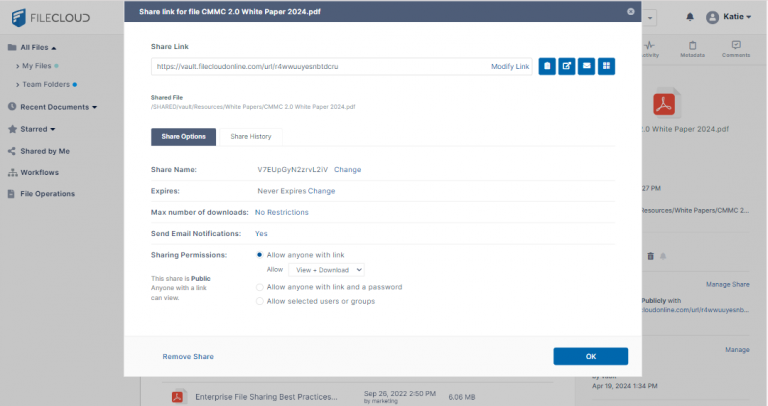Open Workflows in sidebar
The height and width of the screenshot is (406, 768).
point(40,172)
